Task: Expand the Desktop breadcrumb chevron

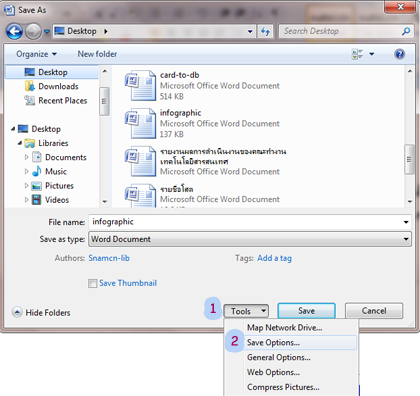Action: (x=106, y=31)
